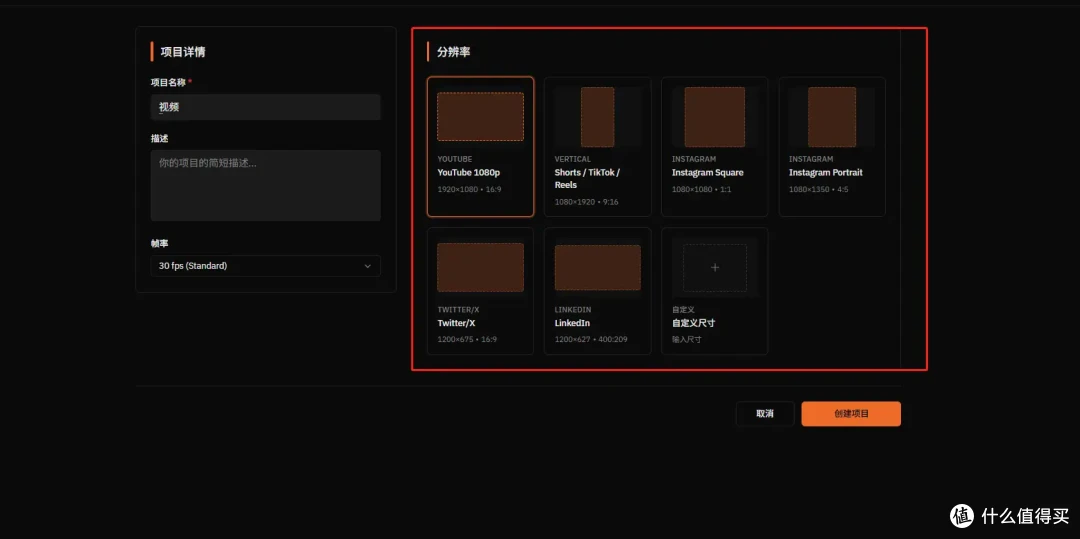
Task: Click the 描述 field label
Action: (159, 138)
